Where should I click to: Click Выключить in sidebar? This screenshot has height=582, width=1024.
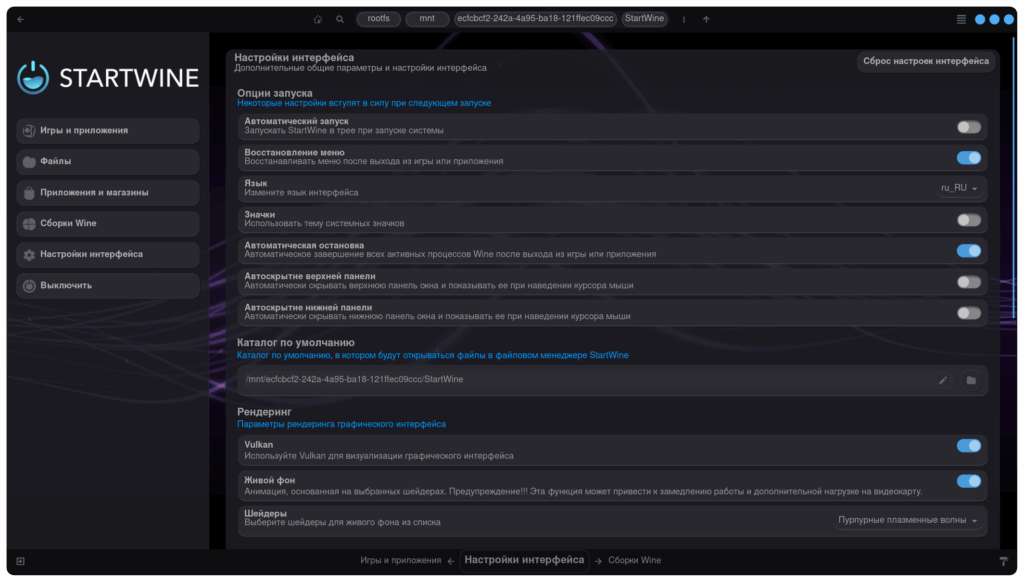(x=108, y=285)
